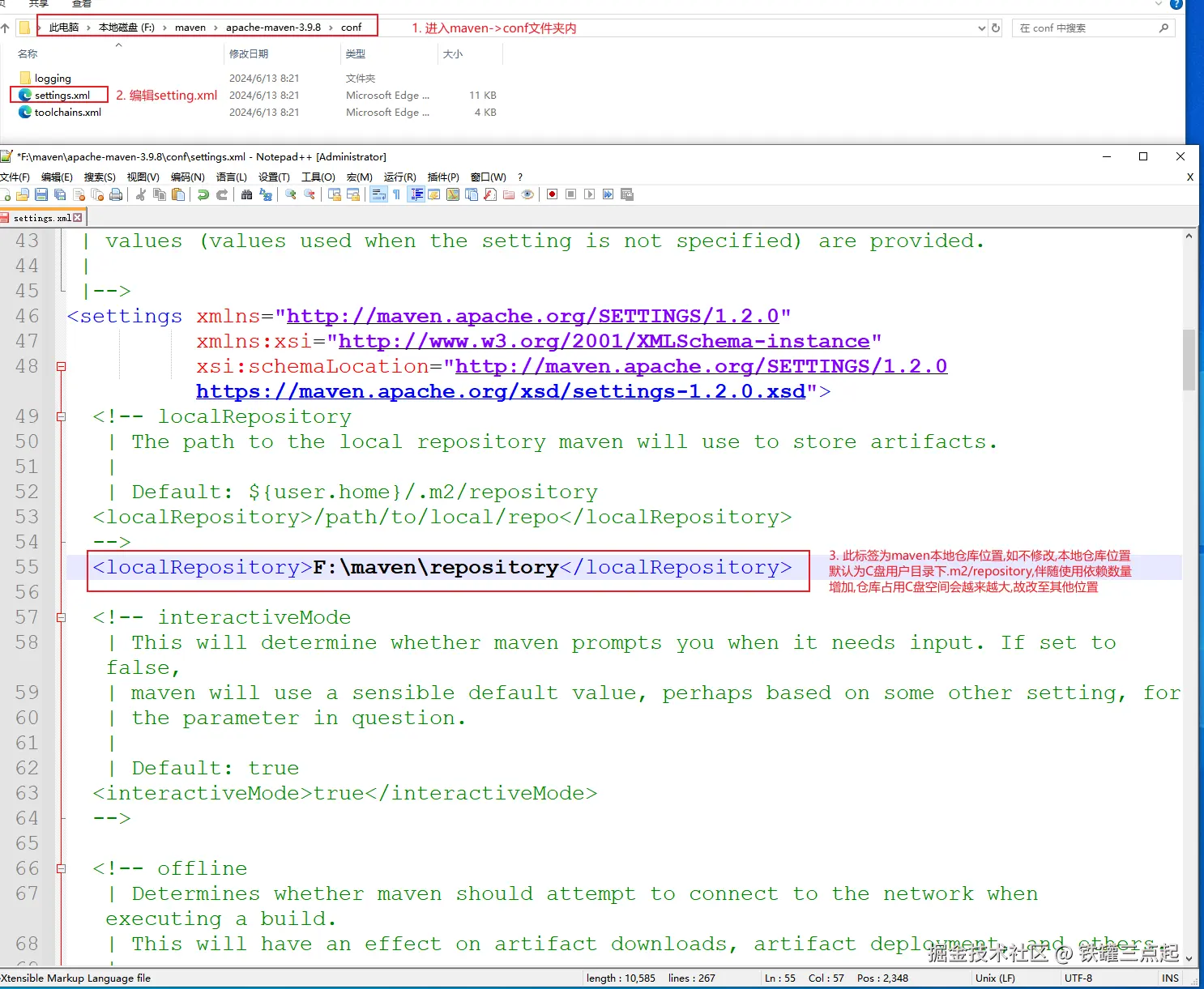This screenshot has height=989, width=1204.
Task: Click the Playback macro icon
Action: (x=589, y=194)
